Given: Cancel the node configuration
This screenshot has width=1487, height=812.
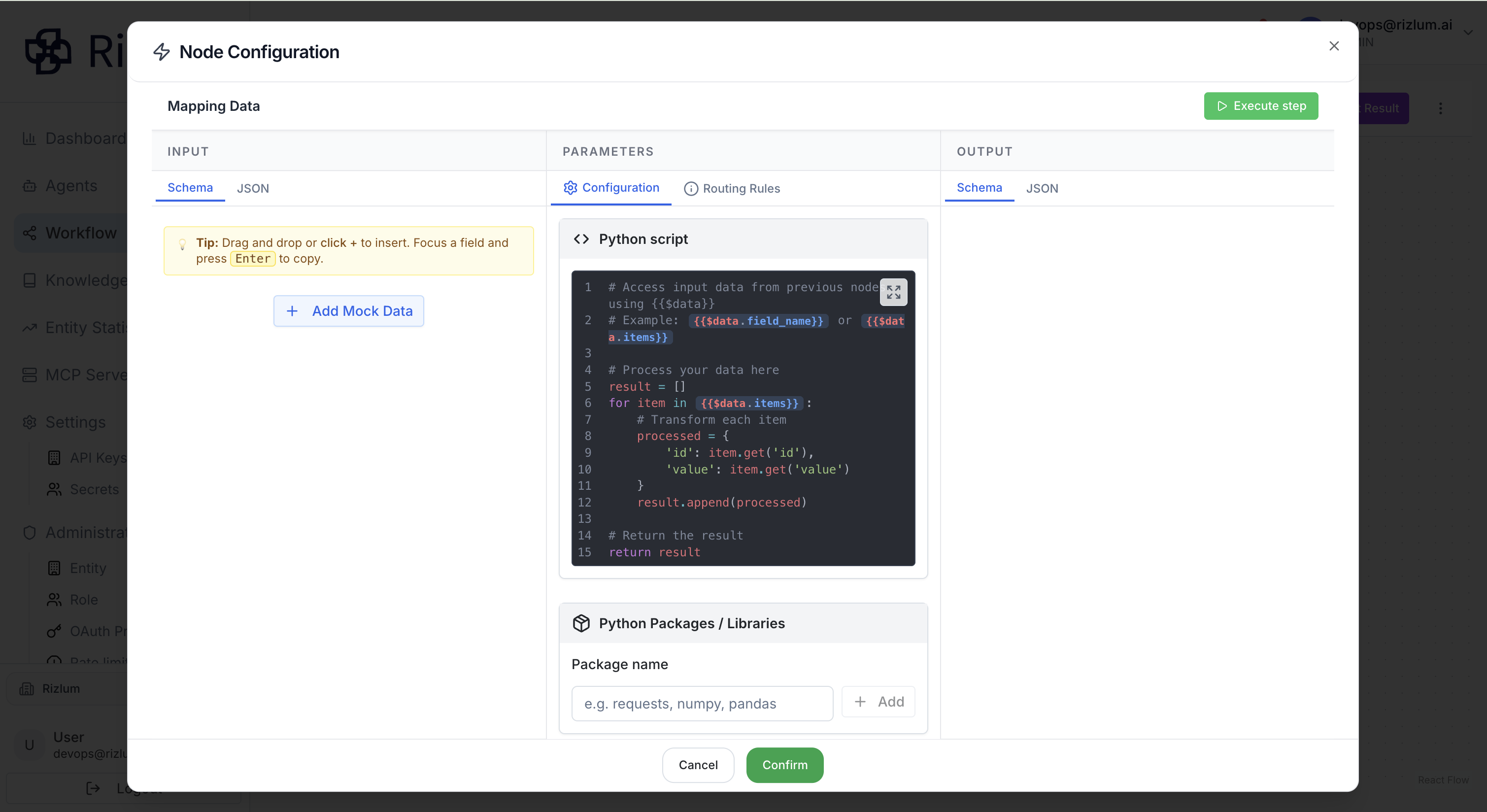Looking at the screenshot, I should pyautogui.click(x=698, y=765).
